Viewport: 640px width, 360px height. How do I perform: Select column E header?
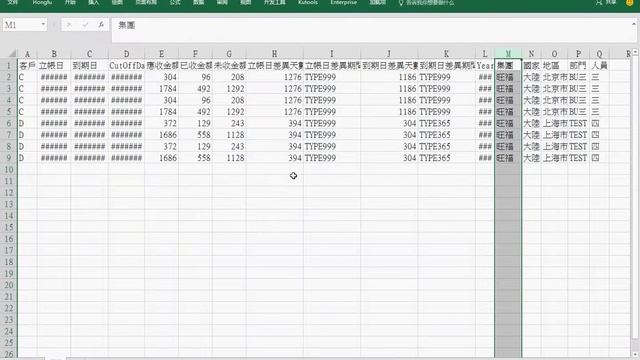tap(162, 54)
